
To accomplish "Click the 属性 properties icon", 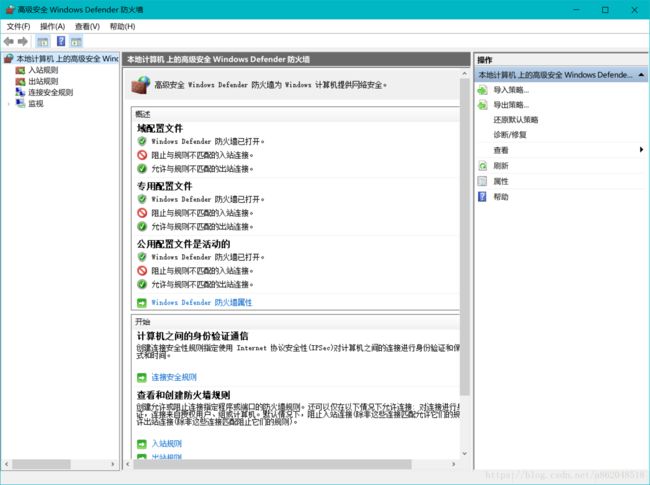I will tap(483, 181).
